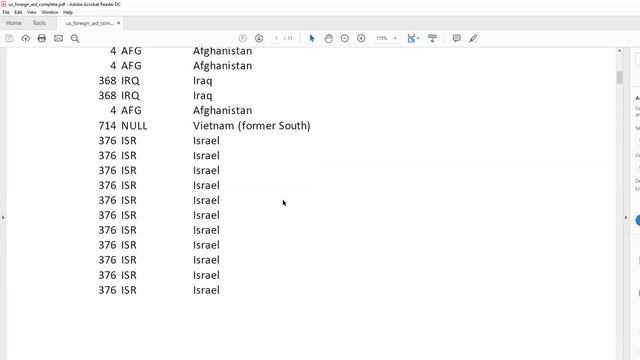Open the Find text magnifier icon
Screen dimensions: 640x360
(x=75, y=38)
